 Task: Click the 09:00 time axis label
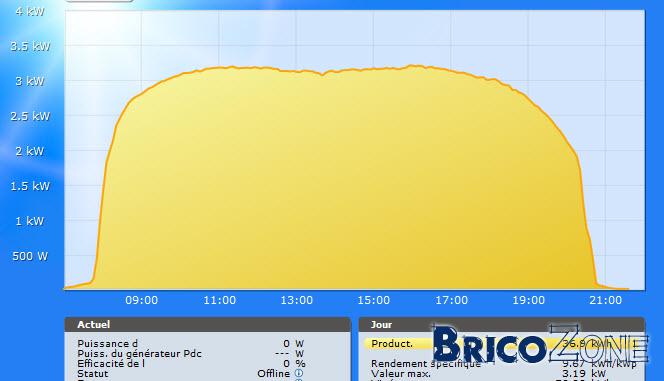point(141,300)
